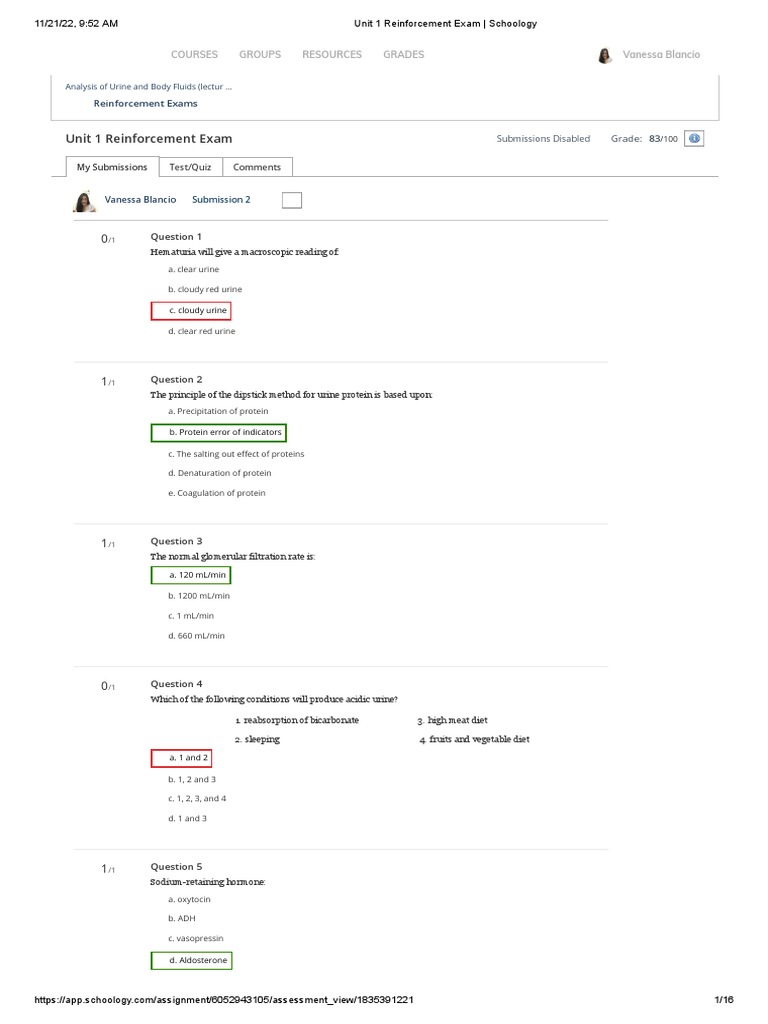Select answer 'b. cloudy red urine'
Image resolution: width=768 pixels, height=1024 pixels.
coord(205,289)
